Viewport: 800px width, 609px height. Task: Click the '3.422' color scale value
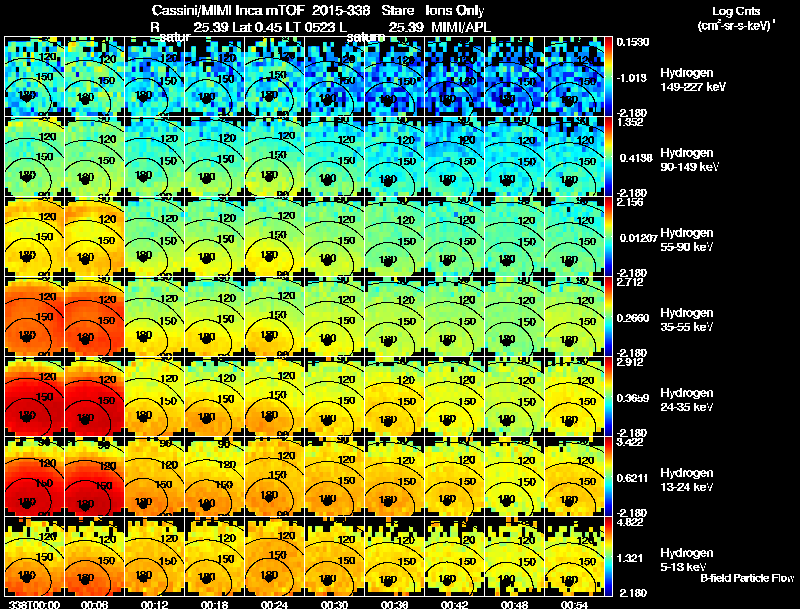point(630,442)
